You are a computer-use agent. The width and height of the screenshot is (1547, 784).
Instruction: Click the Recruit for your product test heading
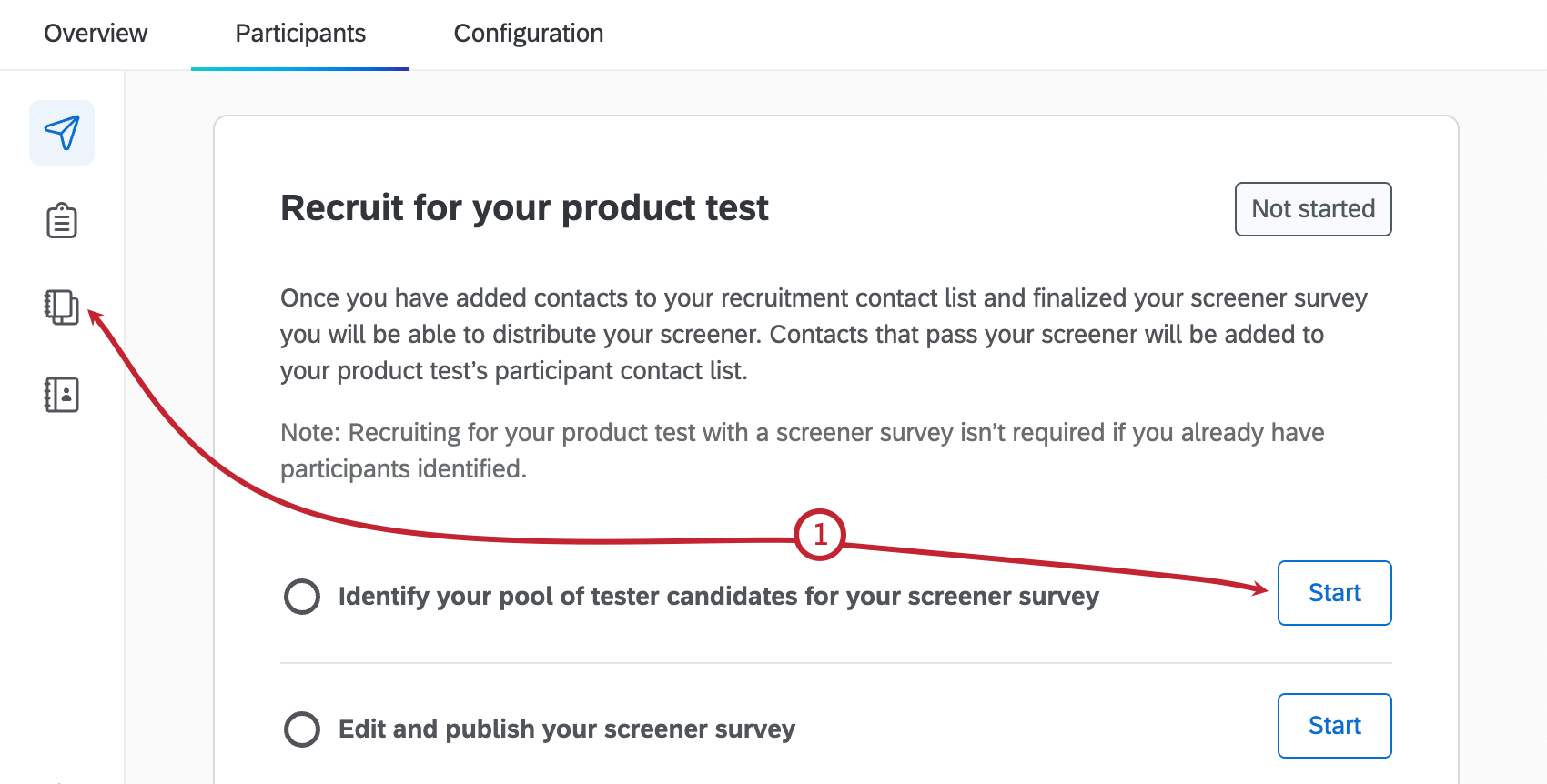tap(523, 208)
